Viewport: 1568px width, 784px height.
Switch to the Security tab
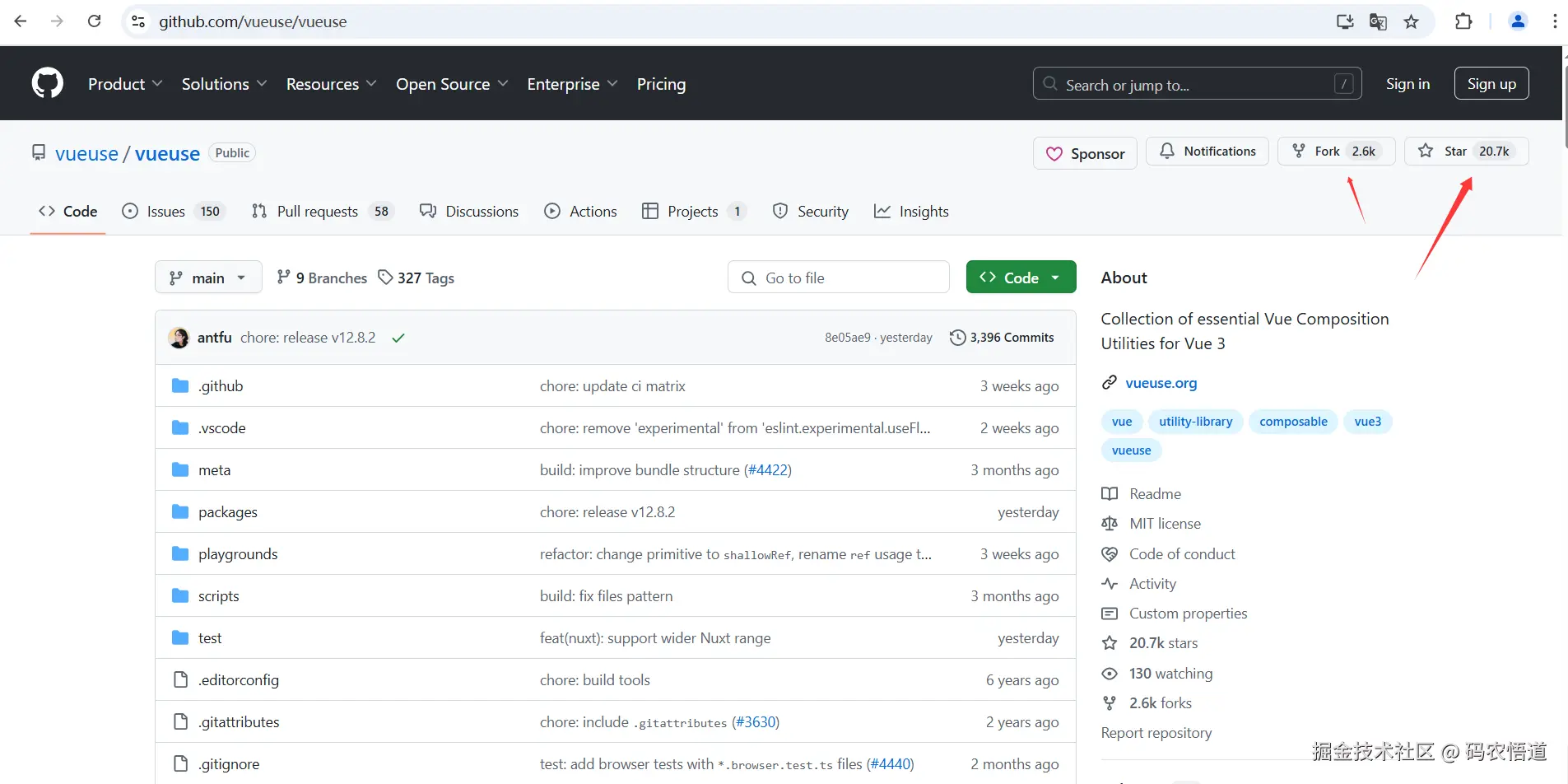pos(811,212)
